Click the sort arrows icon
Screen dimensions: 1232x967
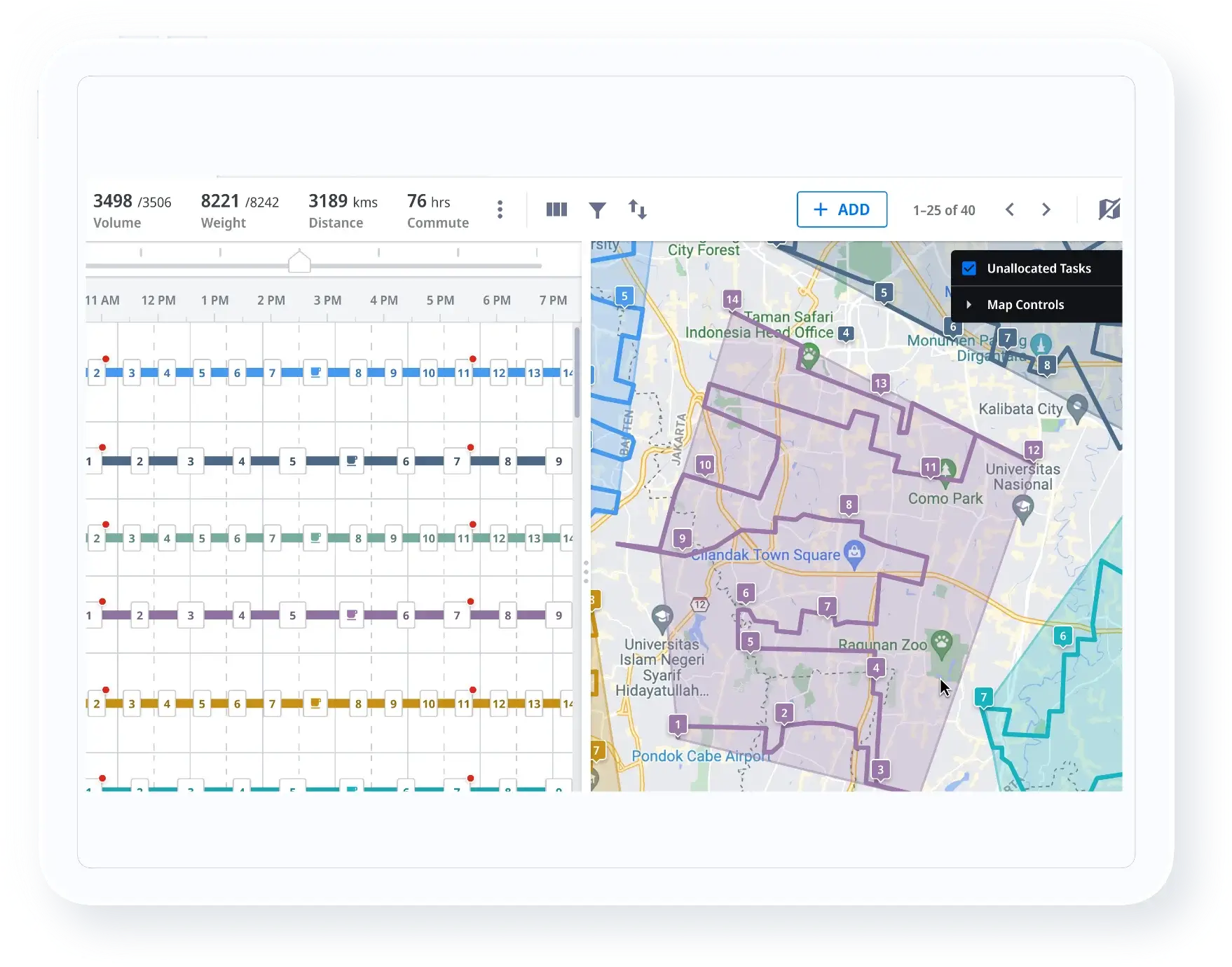638,209
